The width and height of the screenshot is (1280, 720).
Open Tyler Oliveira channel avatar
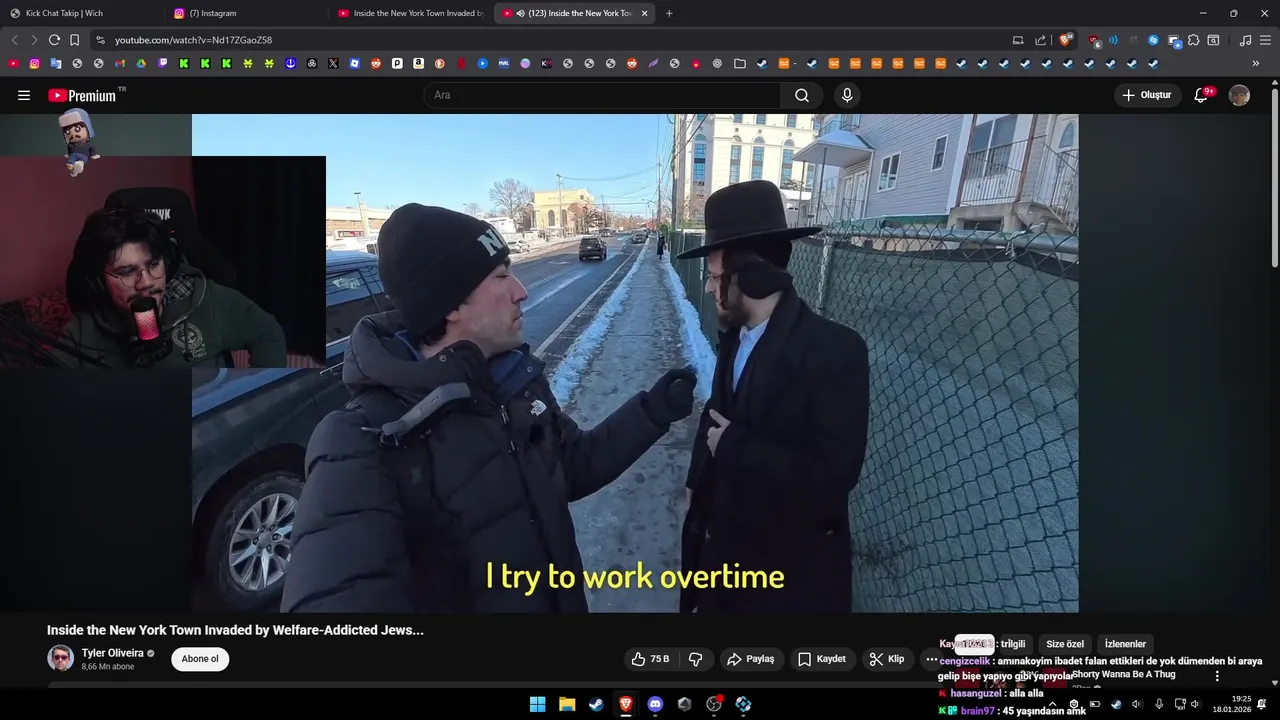[x=60, y=658]
